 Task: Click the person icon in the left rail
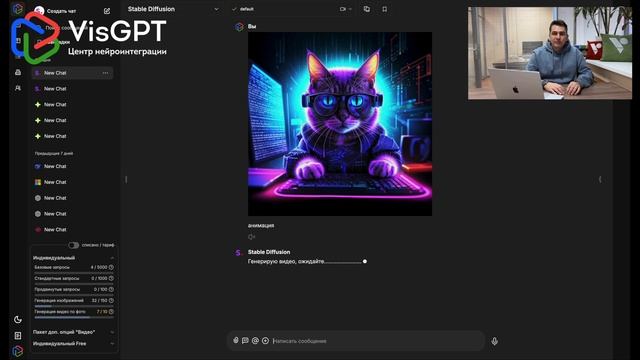click(x=18, y=88)
